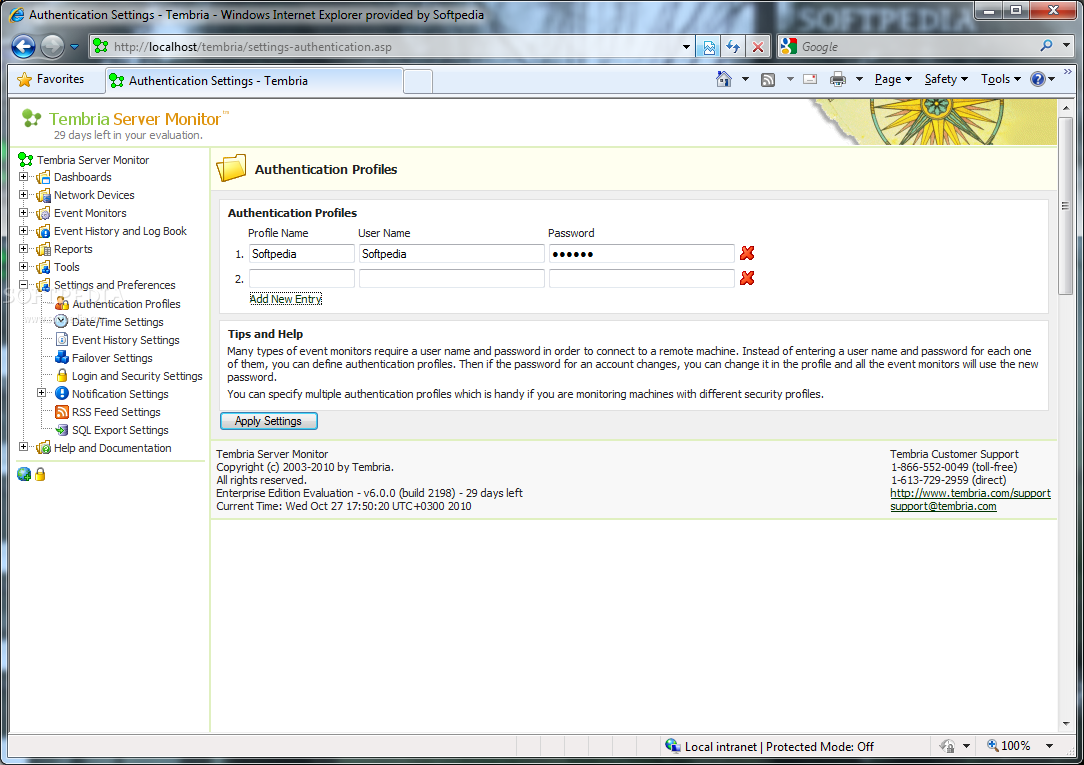Click the first Password field

click(642, 254)
